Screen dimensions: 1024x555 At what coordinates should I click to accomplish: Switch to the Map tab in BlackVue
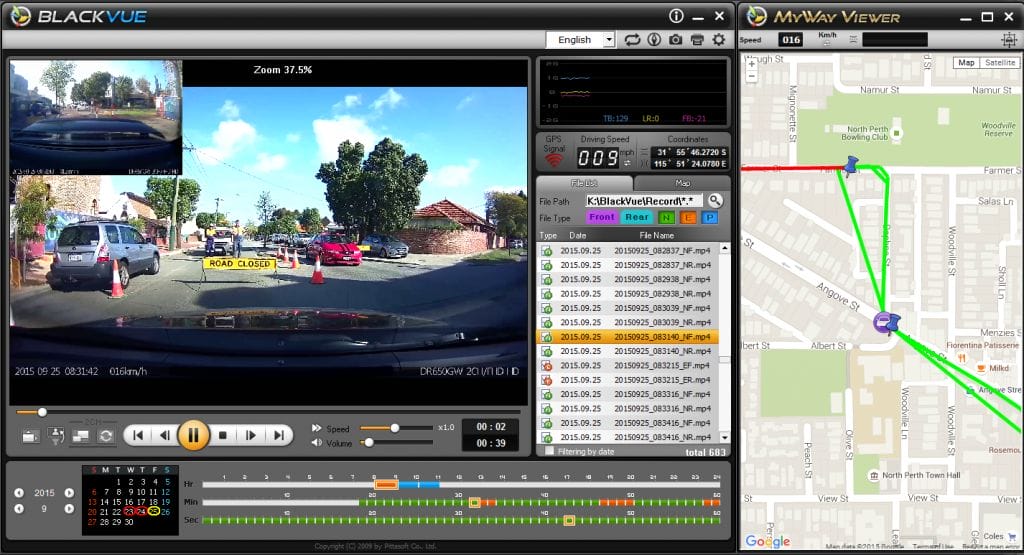tap(682, 183)
